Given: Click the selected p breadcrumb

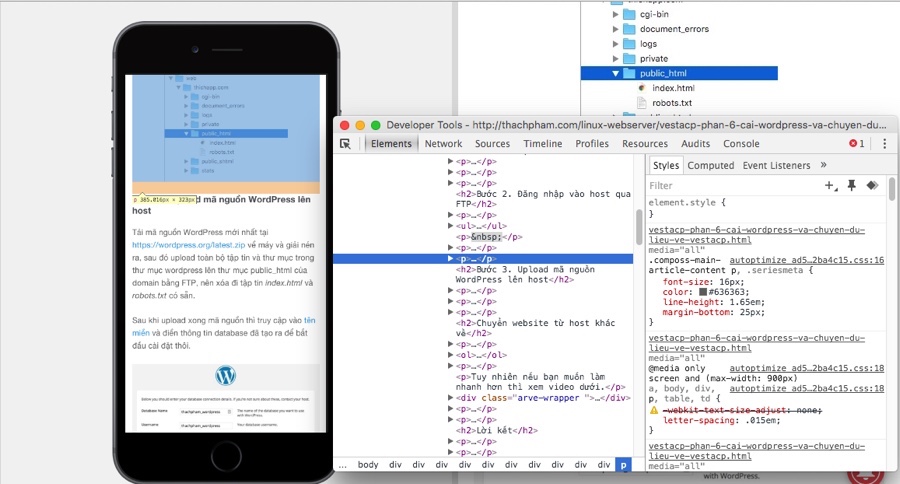Looking at the screenshot, I should point(623,464).
